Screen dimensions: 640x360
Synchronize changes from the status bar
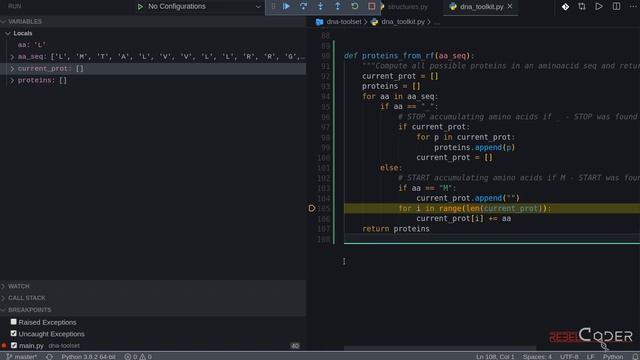pyautogui.click(x=49, y=356)
